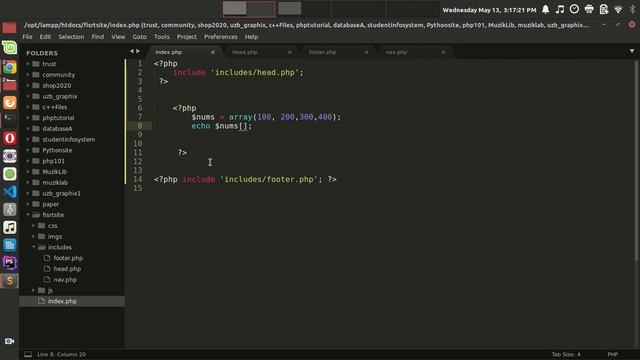Go to previous tab with left arrow
Image resolution: width=640 pixels, height=360 pixels.
(132, 51)
